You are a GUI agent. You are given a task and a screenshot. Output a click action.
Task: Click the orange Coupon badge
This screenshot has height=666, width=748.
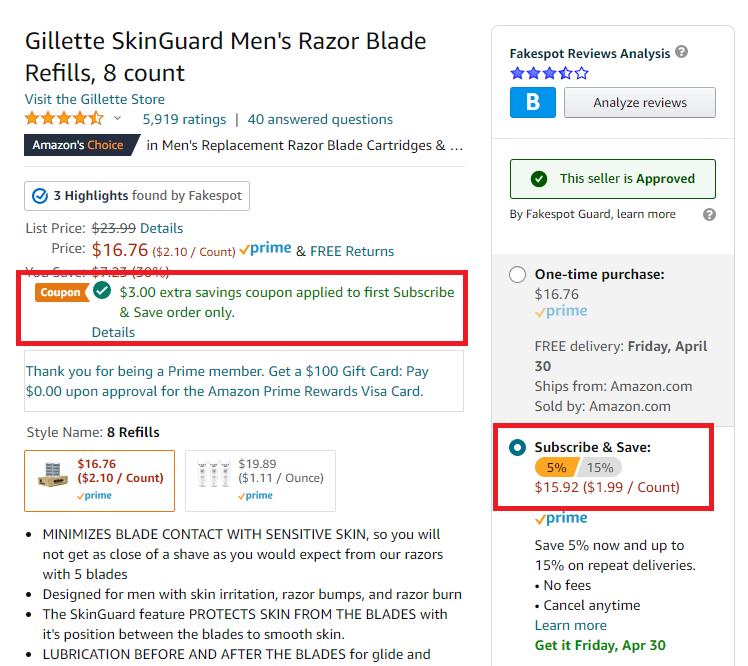(62, 292)
